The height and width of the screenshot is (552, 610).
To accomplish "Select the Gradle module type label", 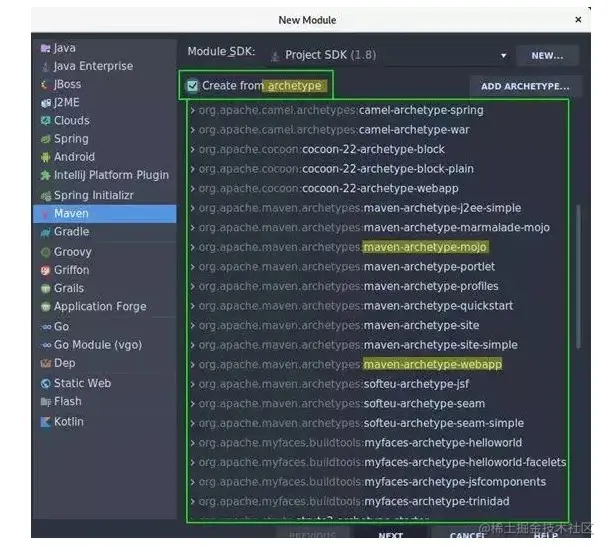I will click(x=72, y=232).
